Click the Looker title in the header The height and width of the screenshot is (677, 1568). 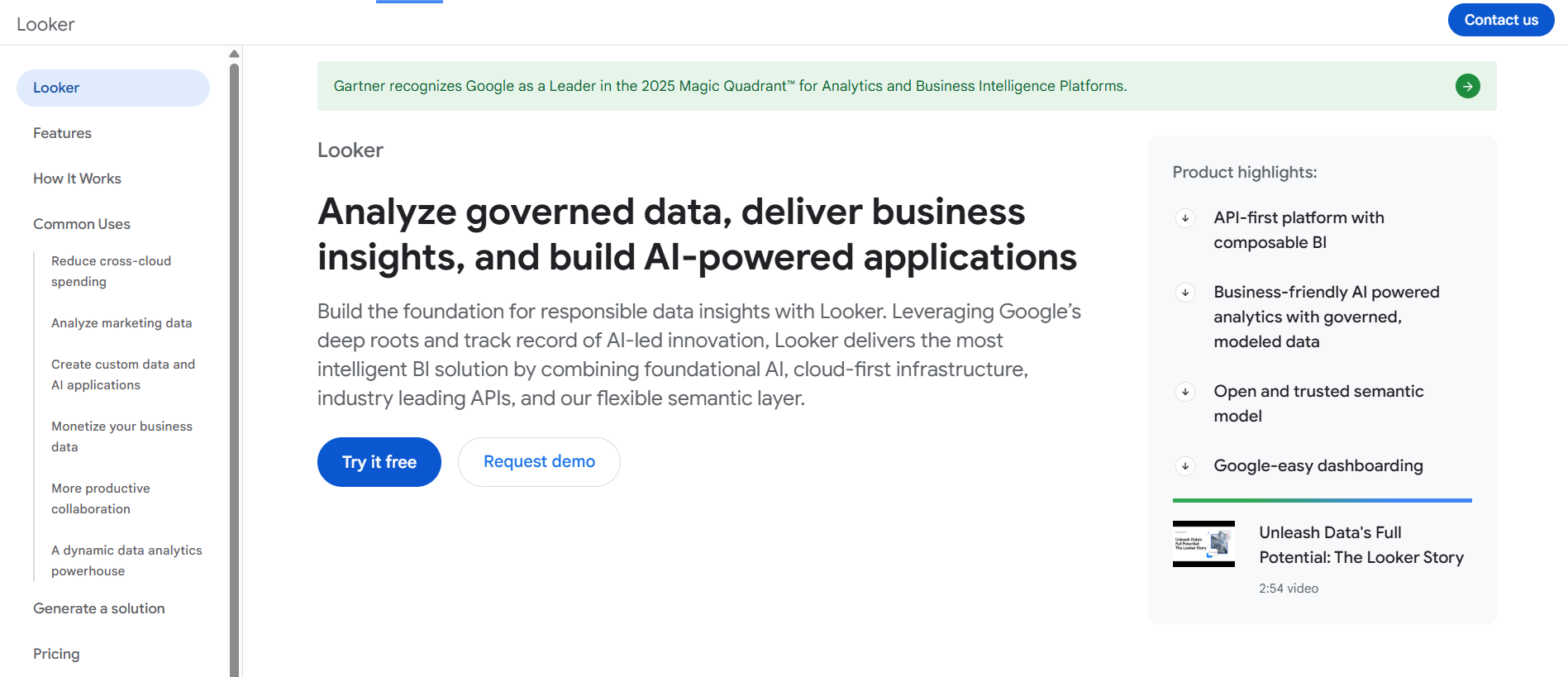45,25
